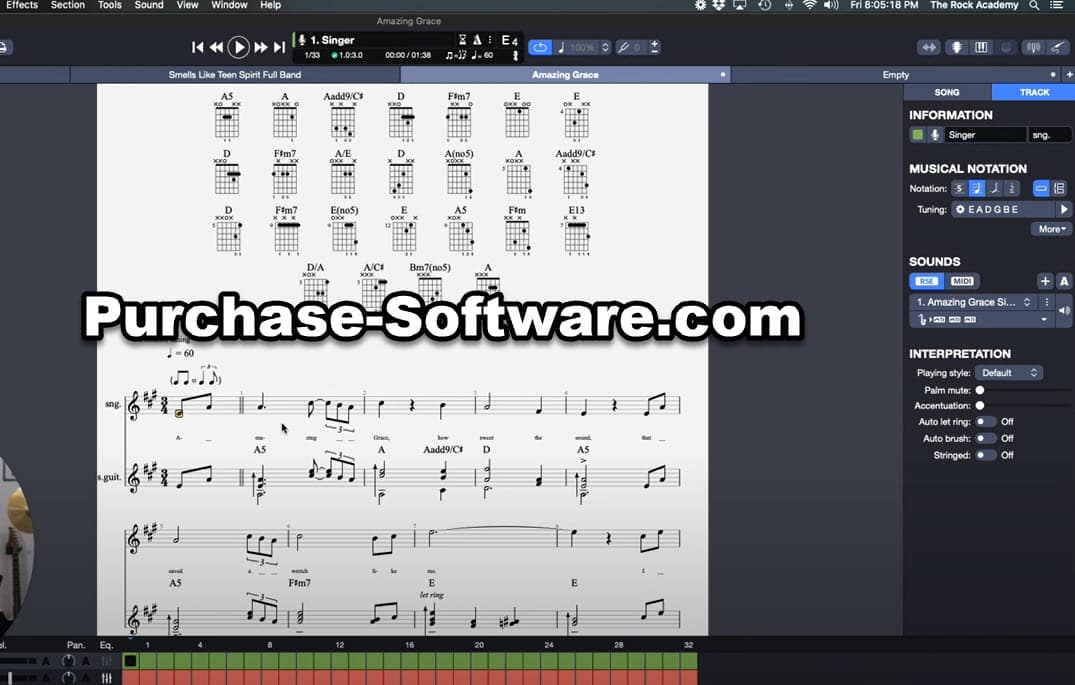Open the Window menu
This screenshot has height=685, width=1075.
point(229,5)
